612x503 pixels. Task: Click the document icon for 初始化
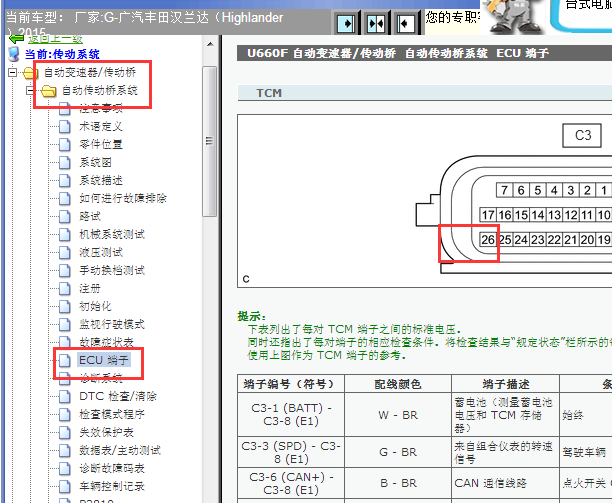point(65,306)
